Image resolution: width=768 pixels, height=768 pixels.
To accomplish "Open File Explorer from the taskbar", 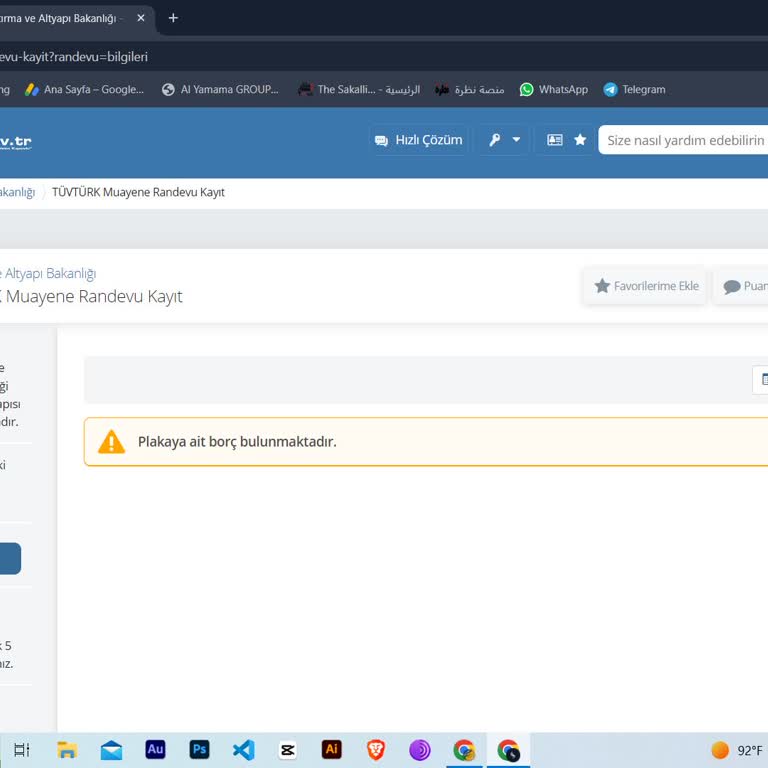I will [x=67, y=750].
